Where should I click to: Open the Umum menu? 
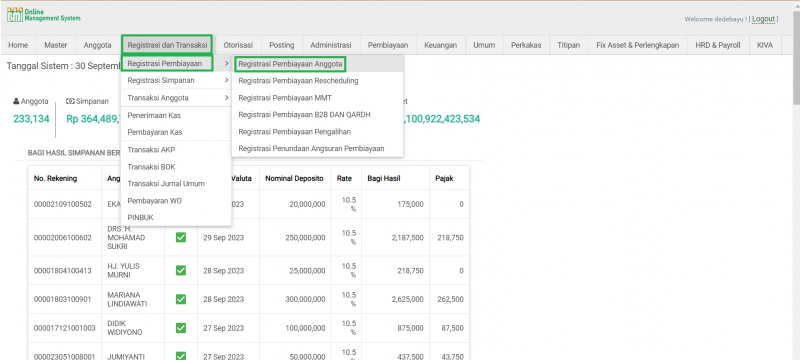(x=484, y=45)
